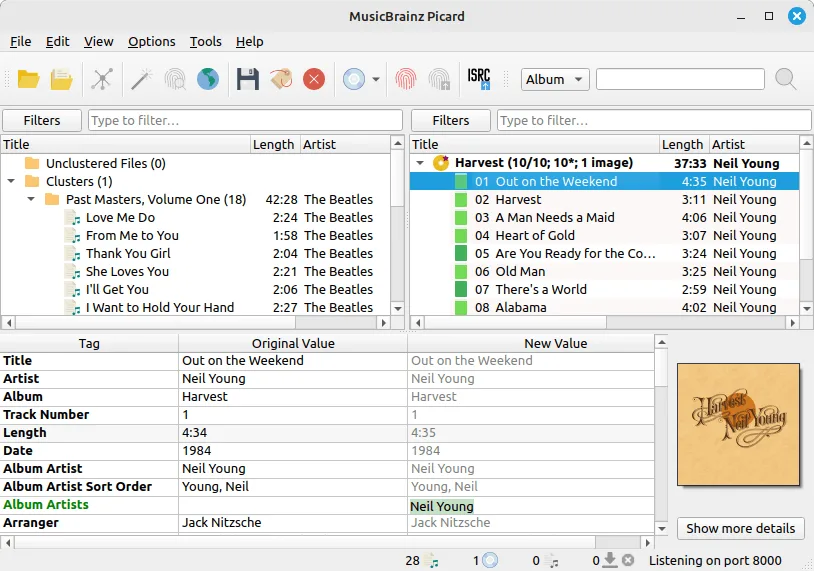Image resolution: width=814 pixels, height=571 pixels.
Task: Click the toolbar search input field
Action: click(x=680, y=79)
